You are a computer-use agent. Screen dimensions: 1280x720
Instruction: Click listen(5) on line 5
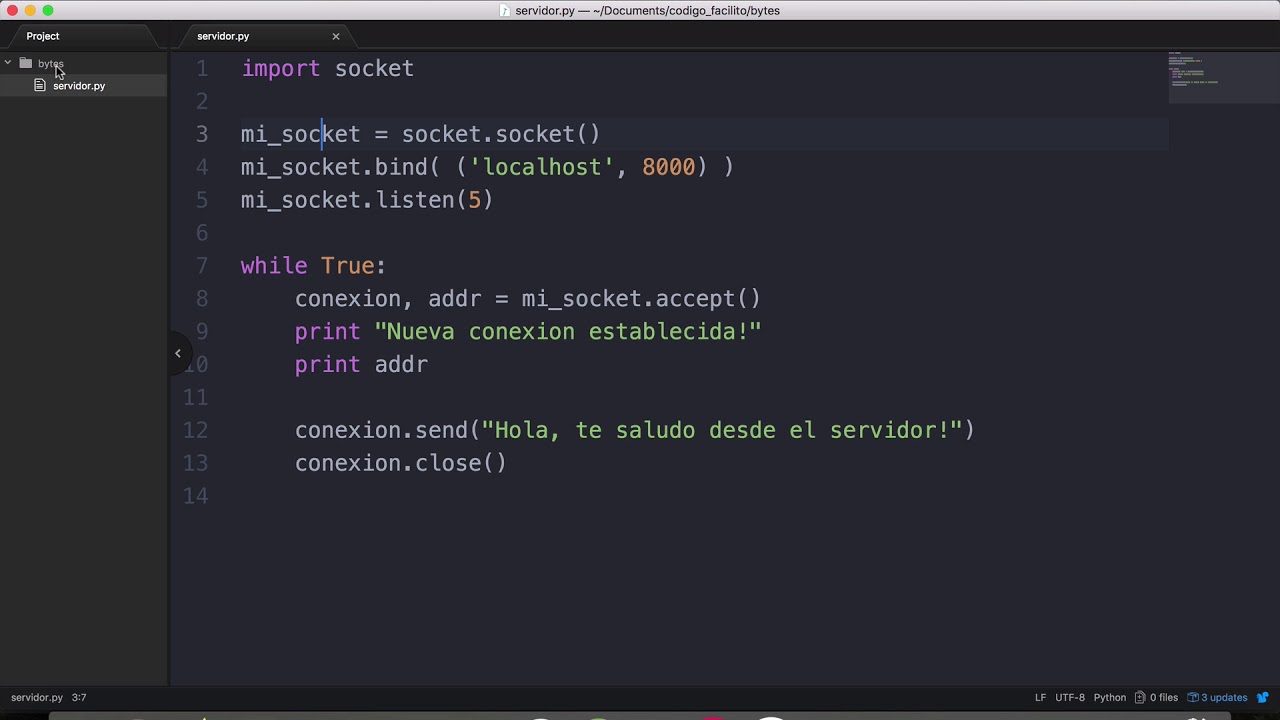click(435, 200)
